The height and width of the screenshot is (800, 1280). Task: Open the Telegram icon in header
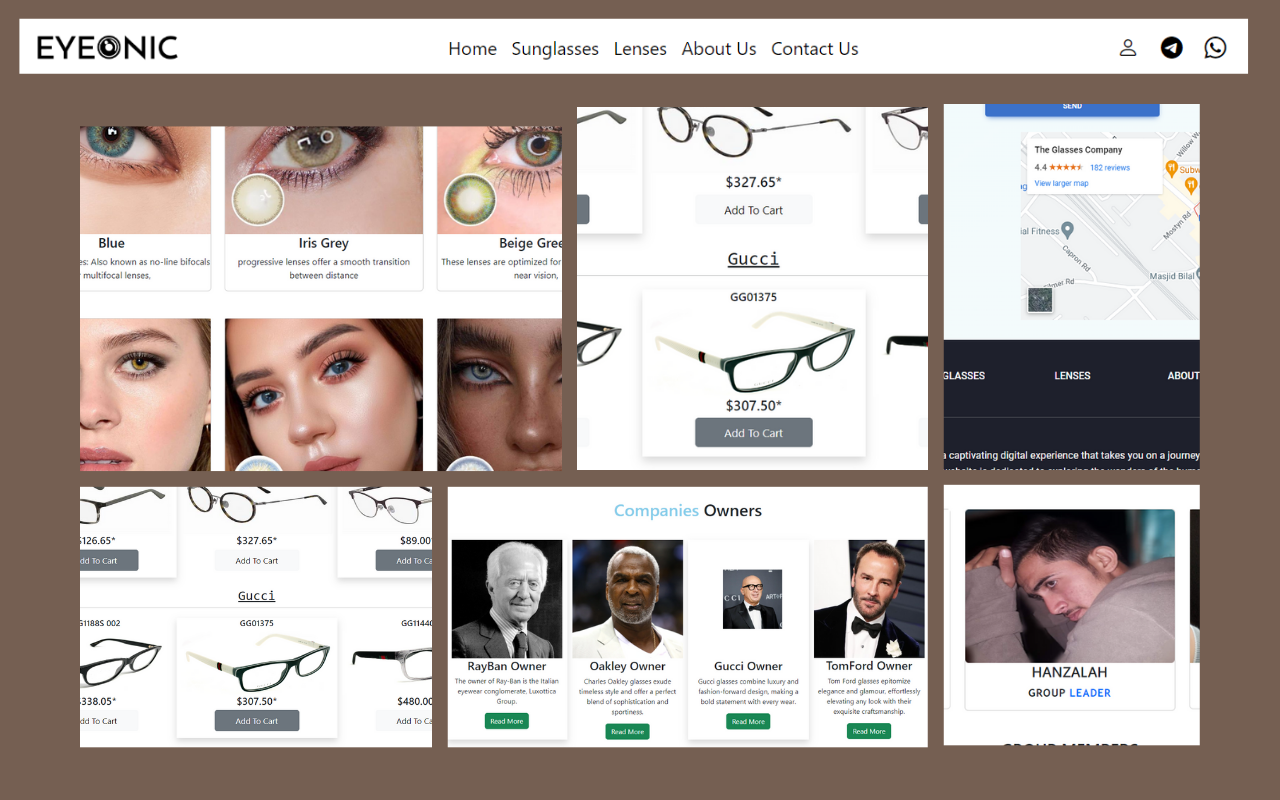(x=1172, y=47)
